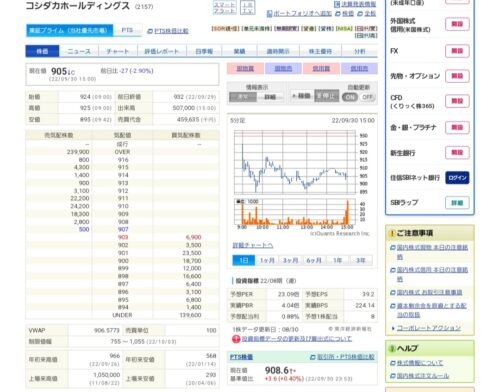Click the FX 開設 button
Image resolution: width=500 pixels, height=392 pixels.
click(457, 51)
